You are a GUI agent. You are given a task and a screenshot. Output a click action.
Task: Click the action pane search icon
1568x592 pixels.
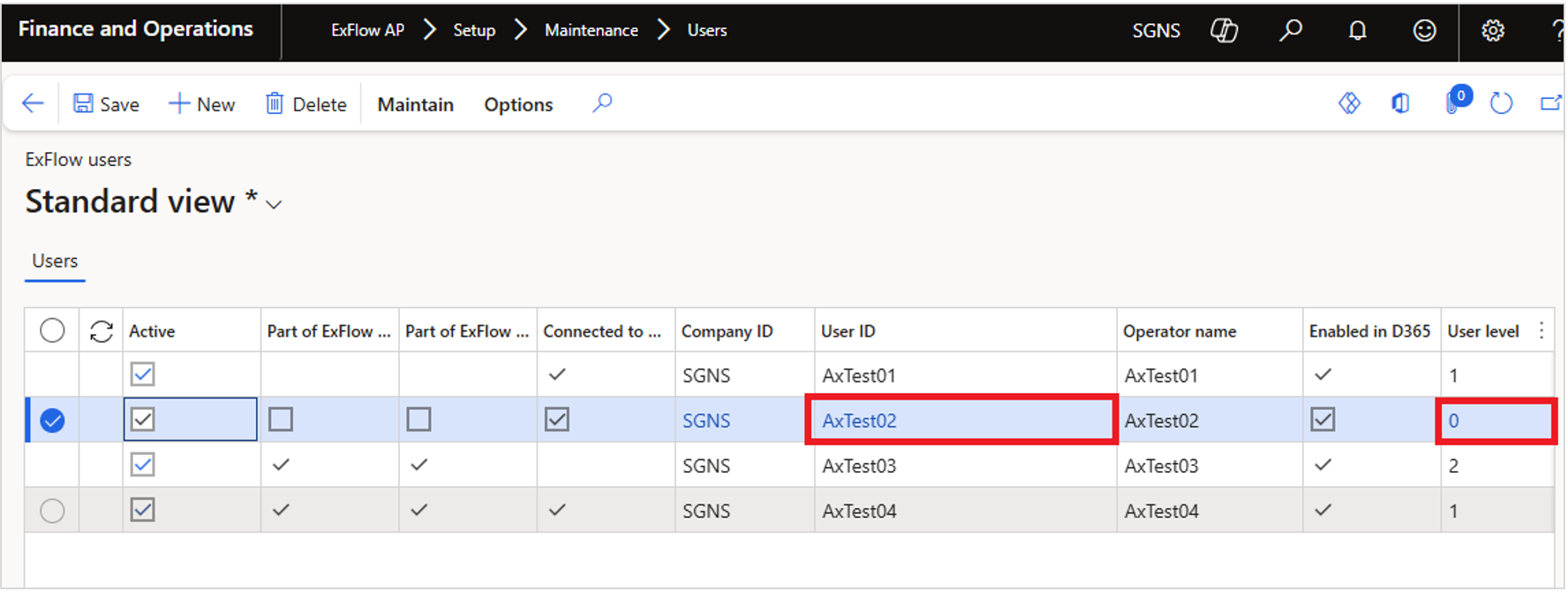[602, 103]
